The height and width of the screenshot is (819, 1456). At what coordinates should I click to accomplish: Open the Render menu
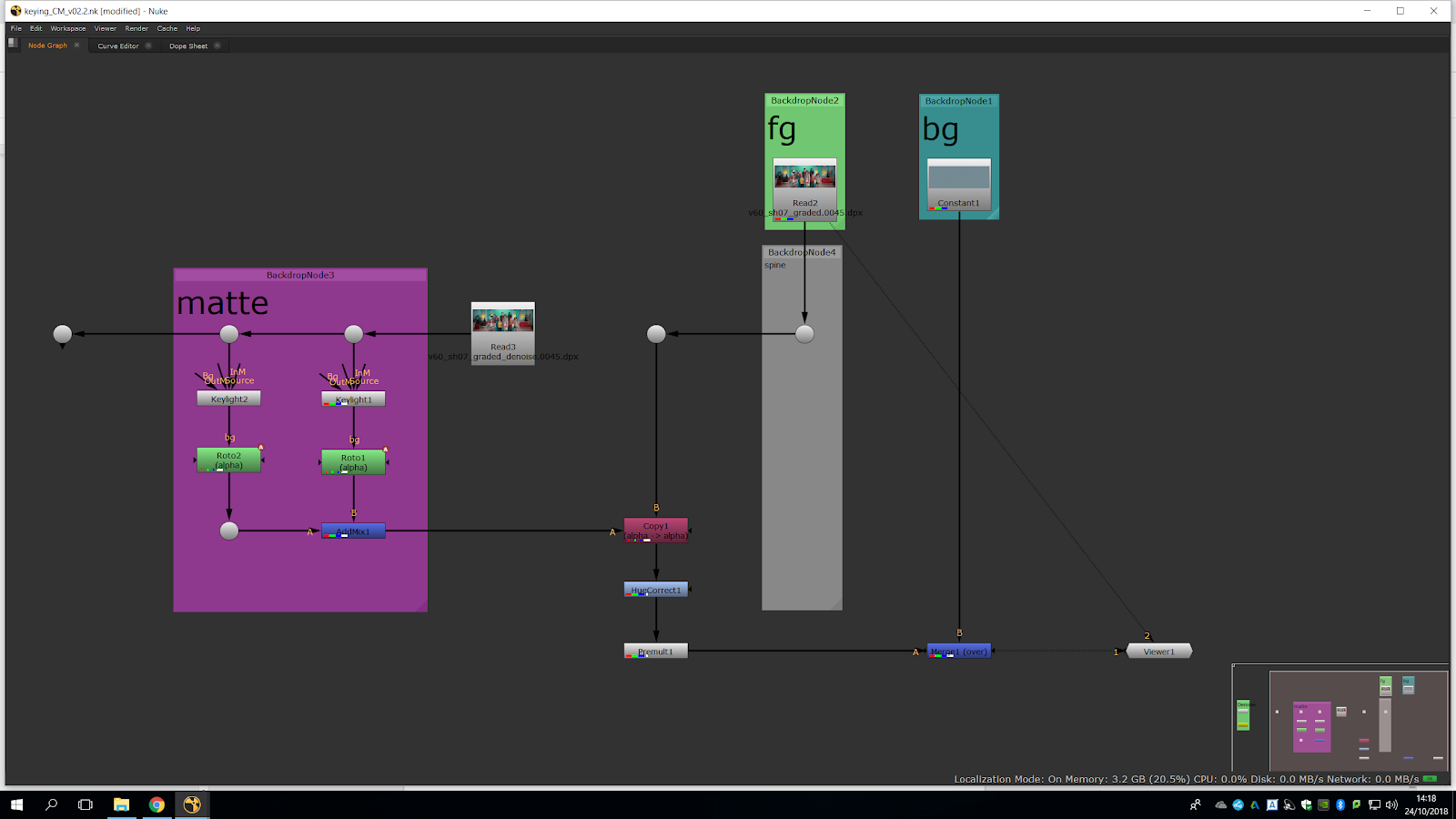[x=136, y=28]
